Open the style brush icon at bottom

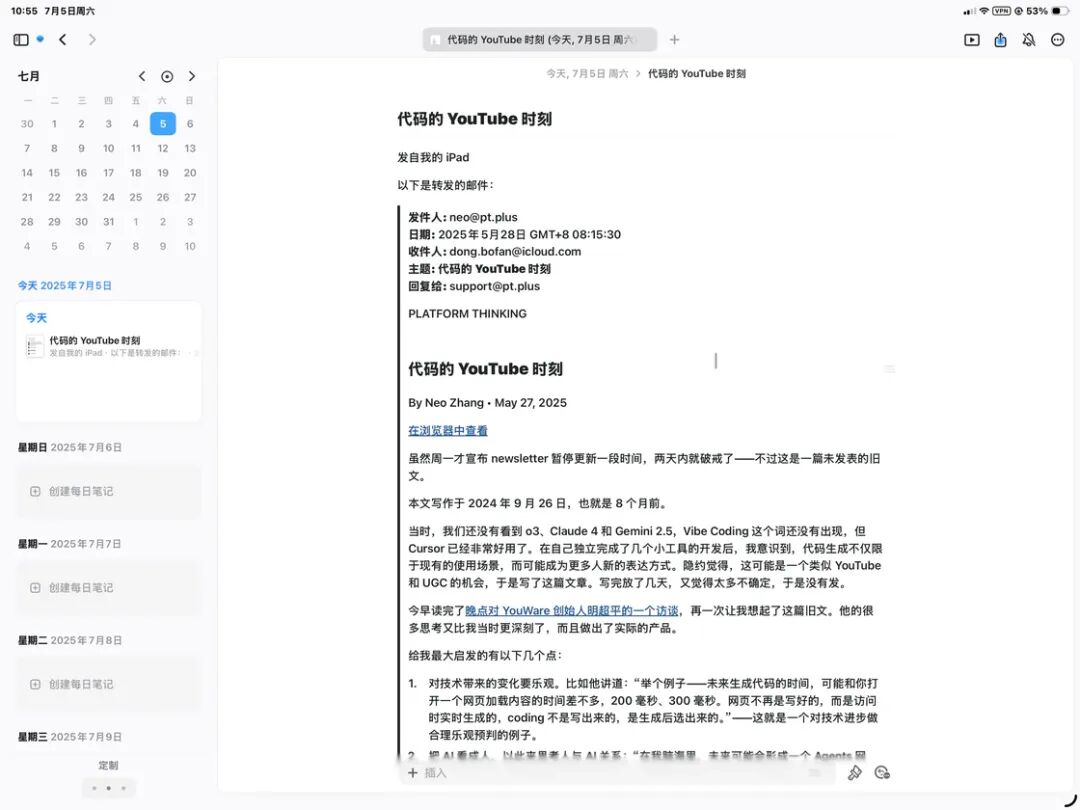click(855, 773)
